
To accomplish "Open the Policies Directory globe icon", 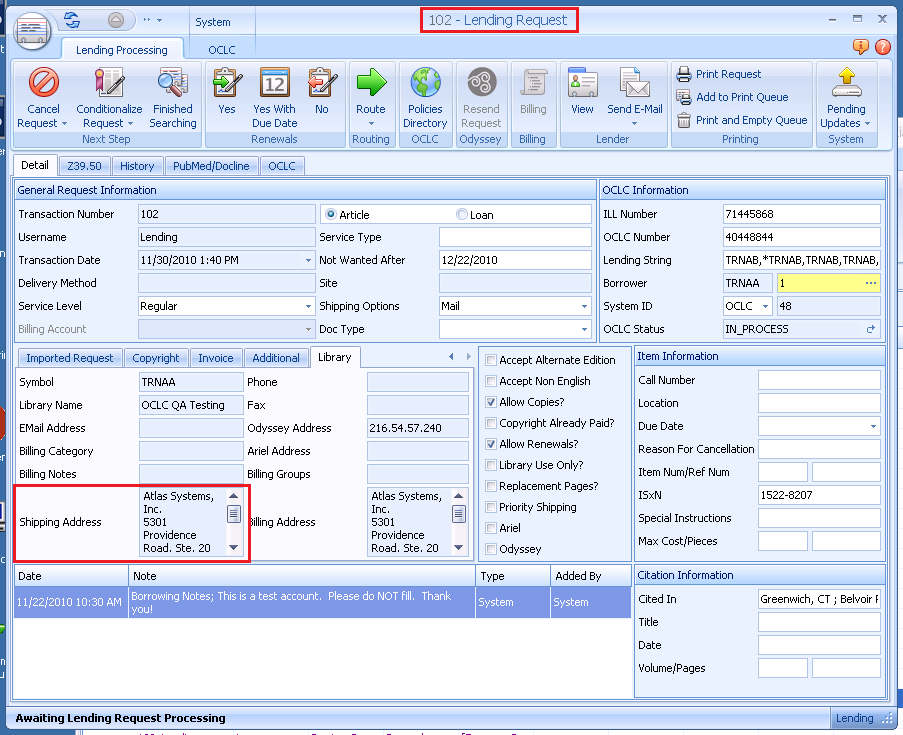I will tap(426, 83).
